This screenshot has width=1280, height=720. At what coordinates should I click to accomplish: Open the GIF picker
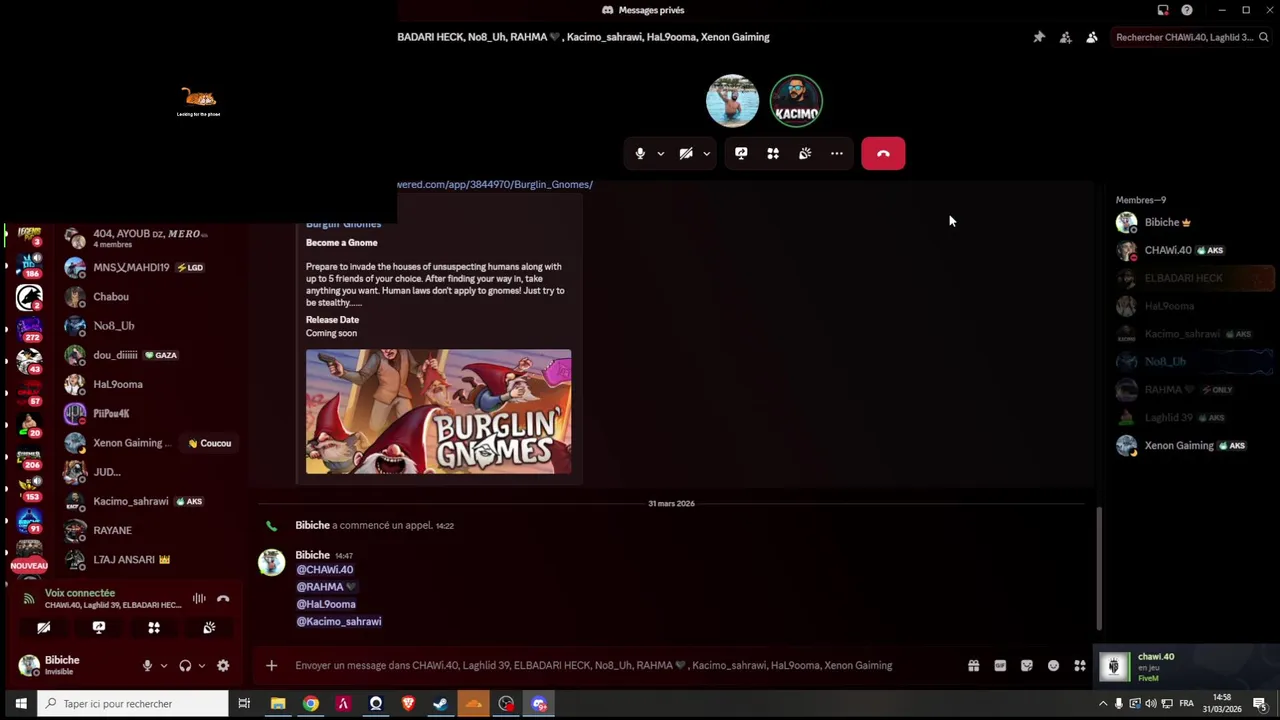pyautogui.click(x=1000, y=666)
